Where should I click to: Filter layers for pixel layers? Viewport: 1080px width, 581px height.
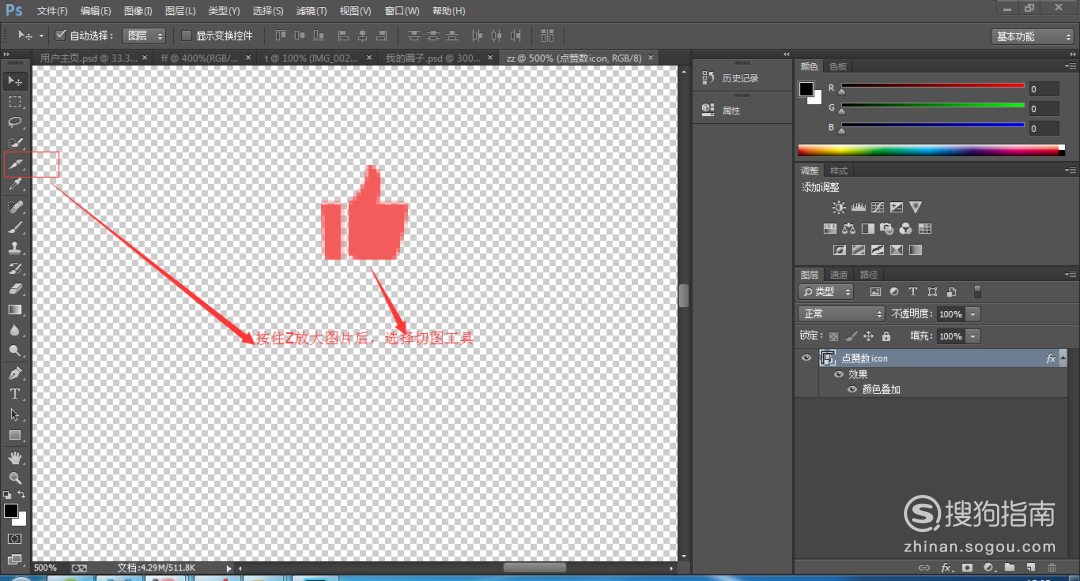click(x=875, y=292)
